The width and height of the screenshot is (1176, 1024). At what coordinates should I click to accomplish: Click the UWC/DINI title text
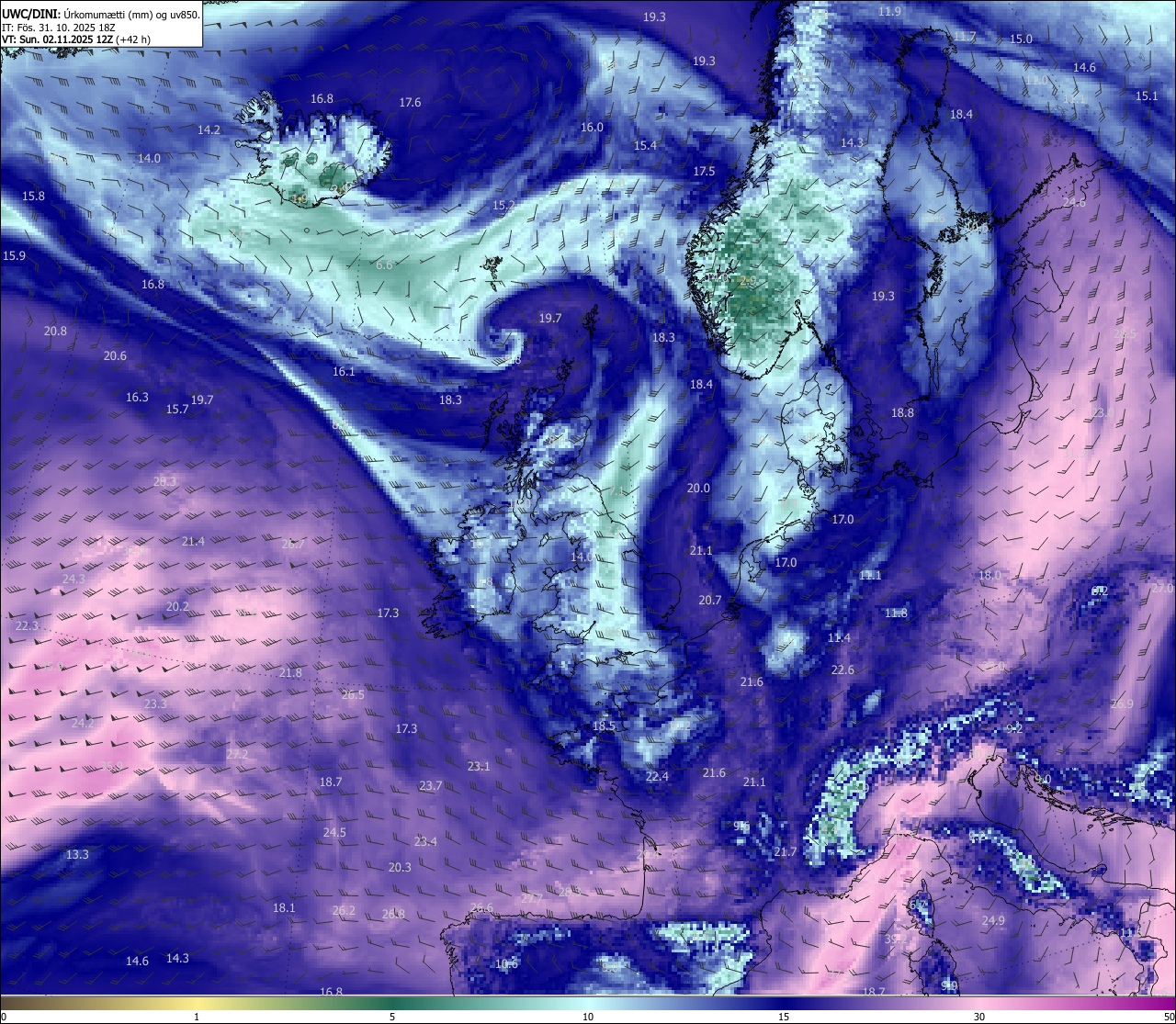(x=29, y=15)
